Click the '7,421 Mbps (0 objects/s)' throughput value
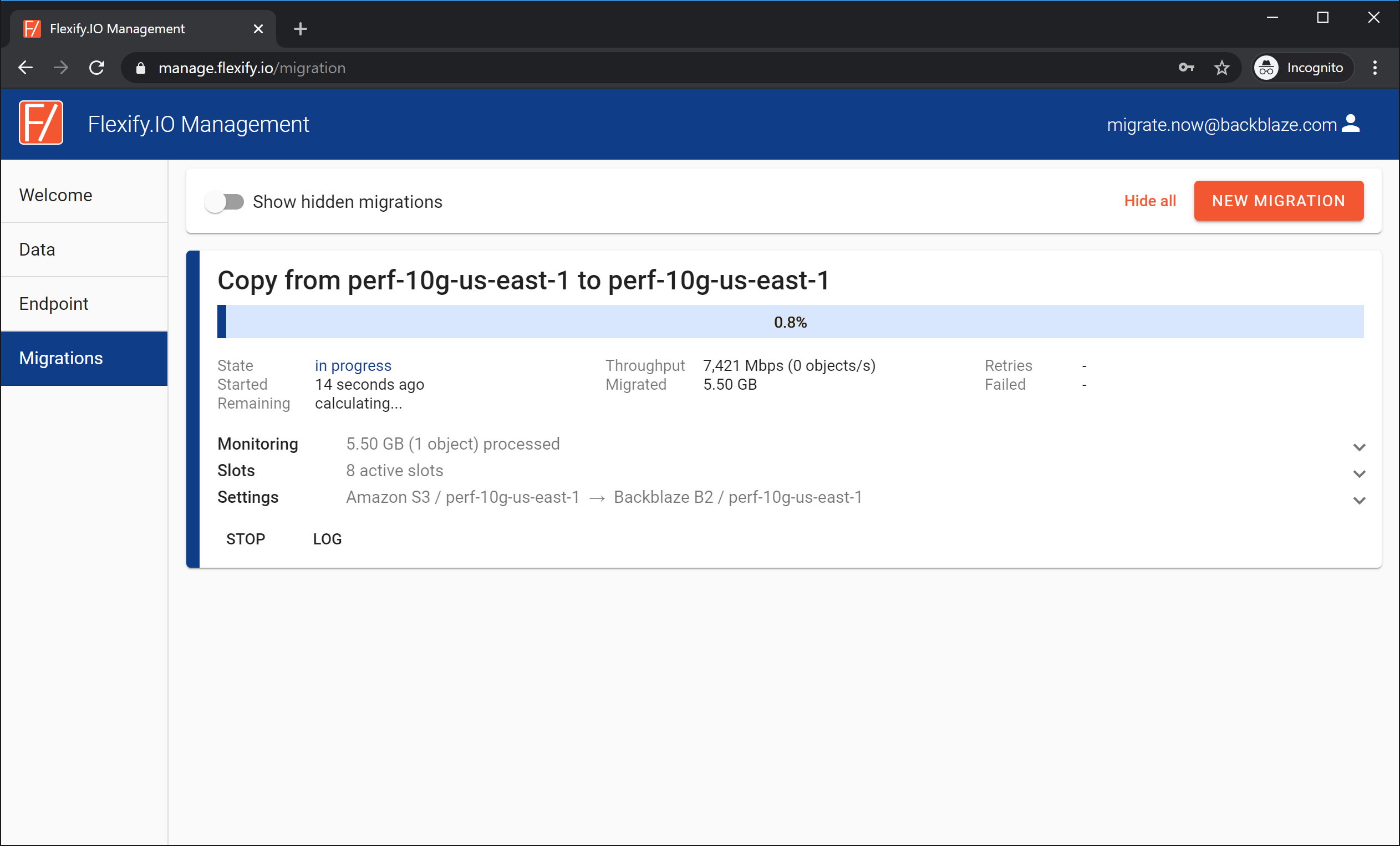Image resolution: width=1400 pixels, height=846 pixels. point(789,365)
